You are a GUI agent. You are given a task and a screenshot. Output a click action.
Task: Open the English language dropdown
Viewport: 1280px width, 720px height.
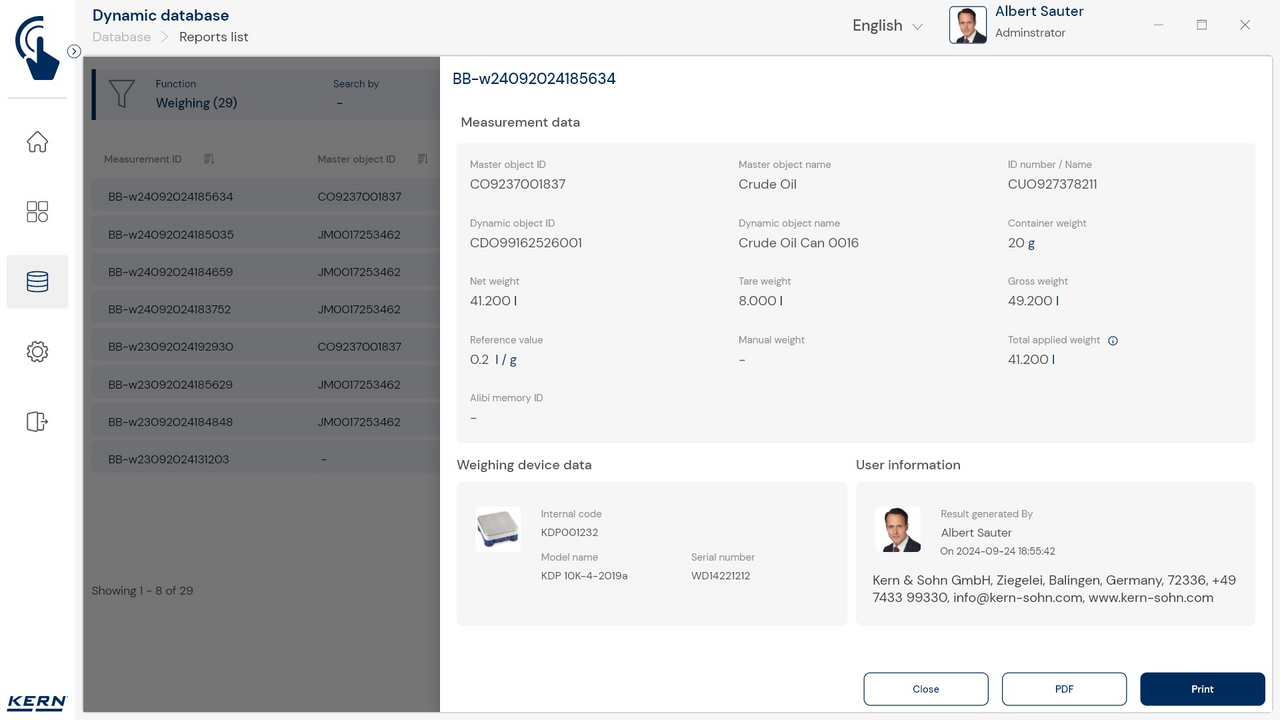point(887,26)
